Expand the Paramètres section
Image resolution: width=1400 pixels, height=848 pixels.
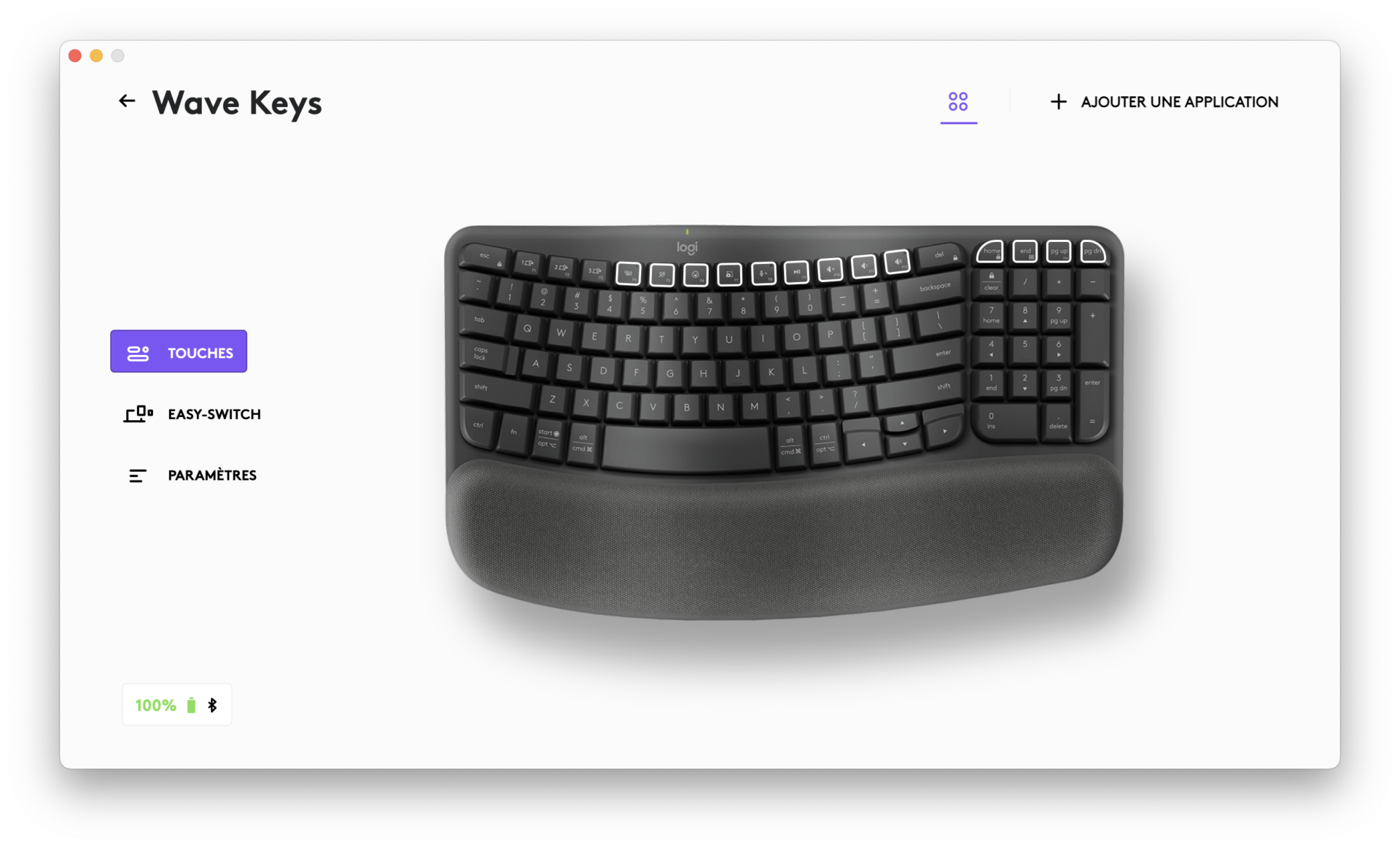211,474
